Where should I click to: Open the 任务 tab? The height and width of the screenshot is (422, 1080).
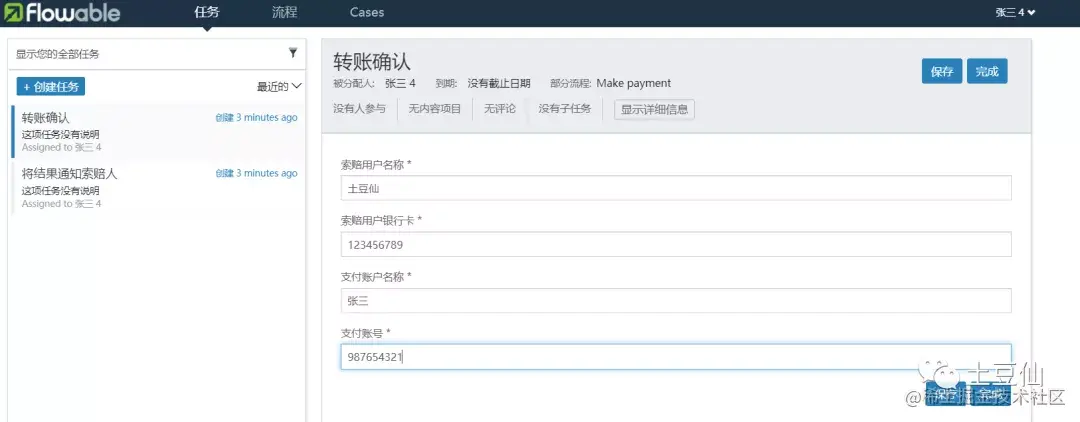207,12
